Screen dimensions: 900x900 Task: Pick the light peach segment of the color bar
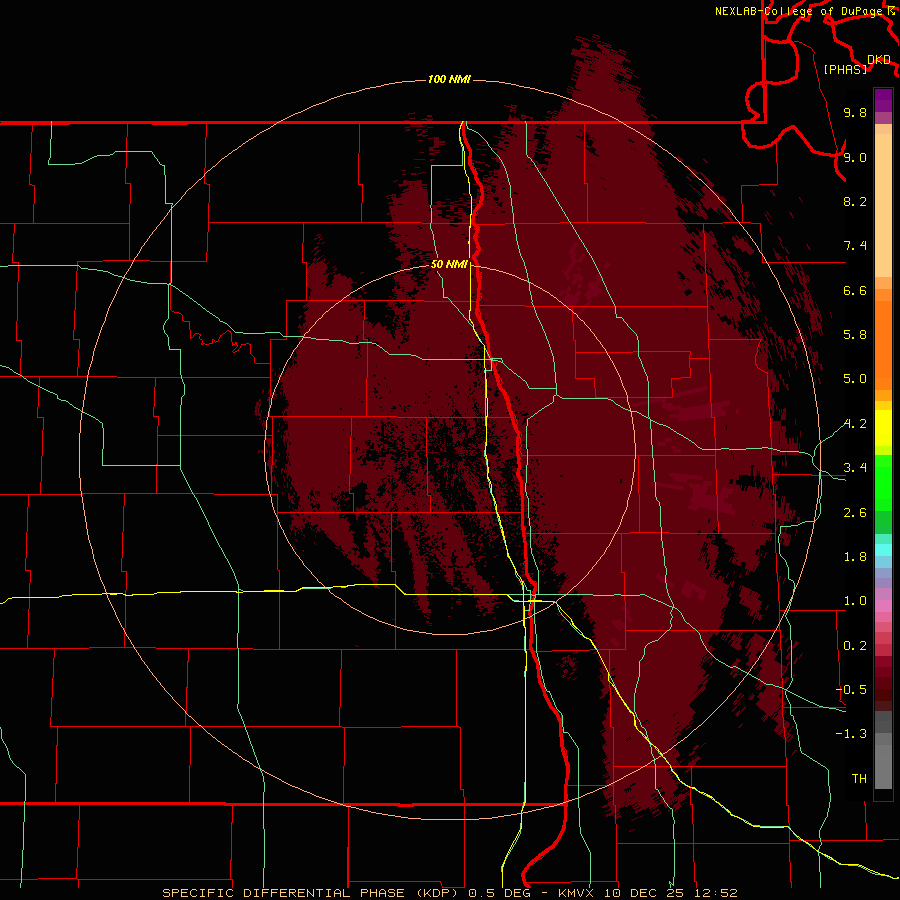click(x=883, y=207)
